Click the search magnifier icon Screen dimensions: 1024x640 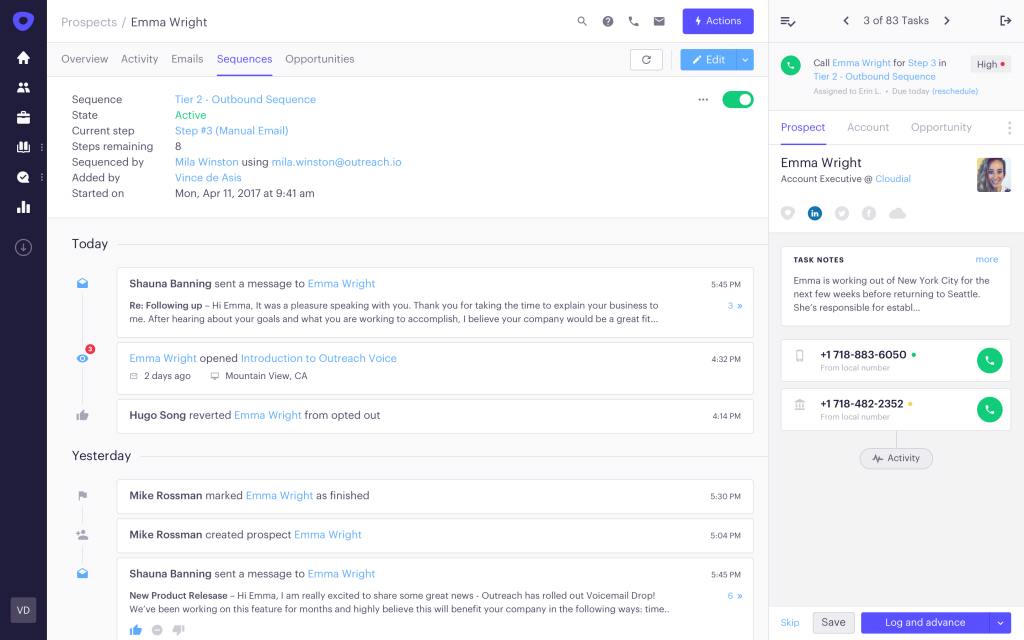[x=582, y=22]
